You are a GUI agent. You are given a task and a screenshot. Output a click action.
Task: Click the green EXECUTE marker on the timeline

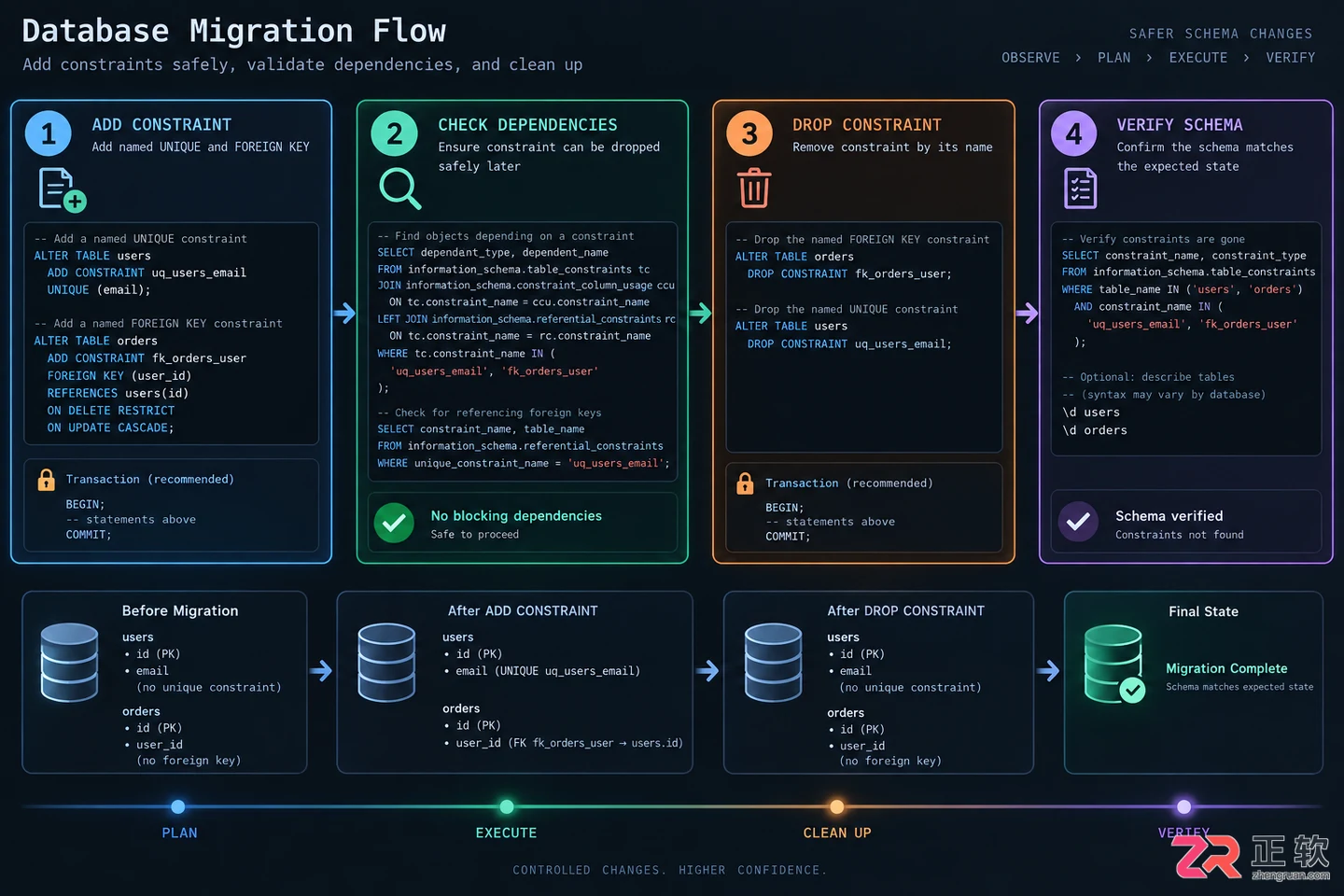(x=507, y=806)
